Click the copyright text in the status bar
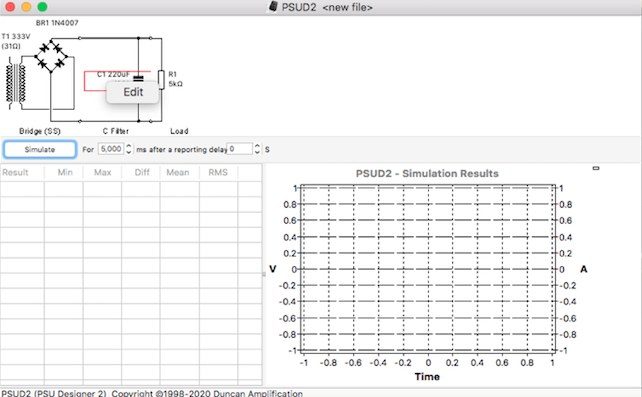The height and width of the screenshot is (397, 642). (152, 393)
